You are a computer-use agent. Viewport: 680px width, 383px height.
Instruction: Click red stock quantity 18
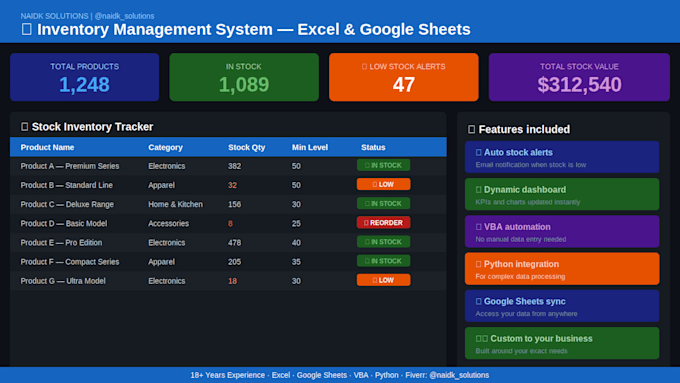coord(232,281)
